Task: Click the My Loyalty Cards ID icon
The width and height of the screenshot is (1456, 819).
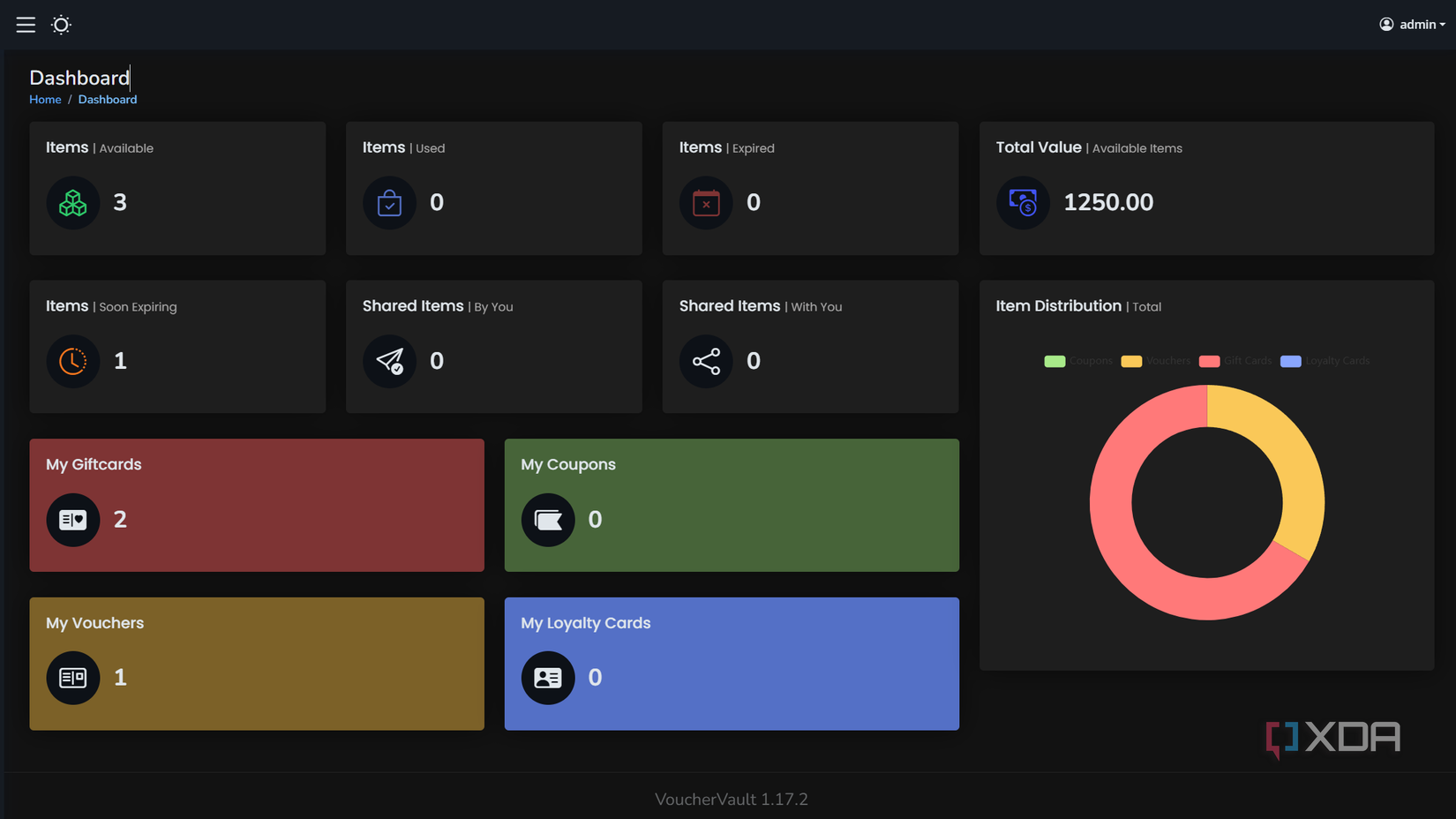Action: (x=548, y=678)
